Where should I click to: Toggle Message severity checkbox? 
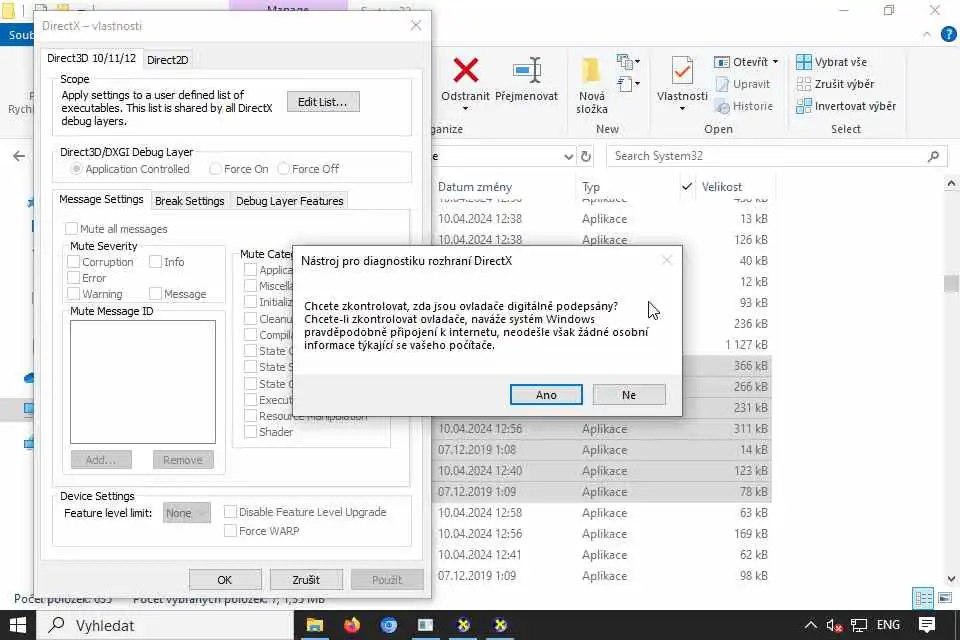pos(156,294)
